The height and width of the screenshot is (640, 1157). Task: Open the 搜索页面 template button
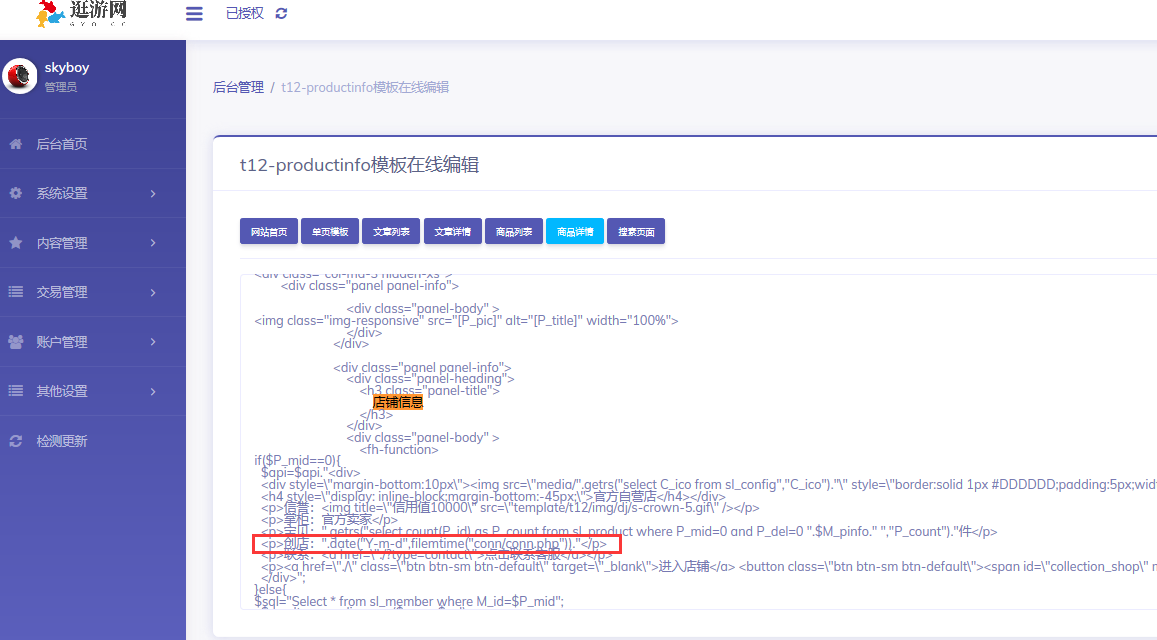click(x=636, y=231)
